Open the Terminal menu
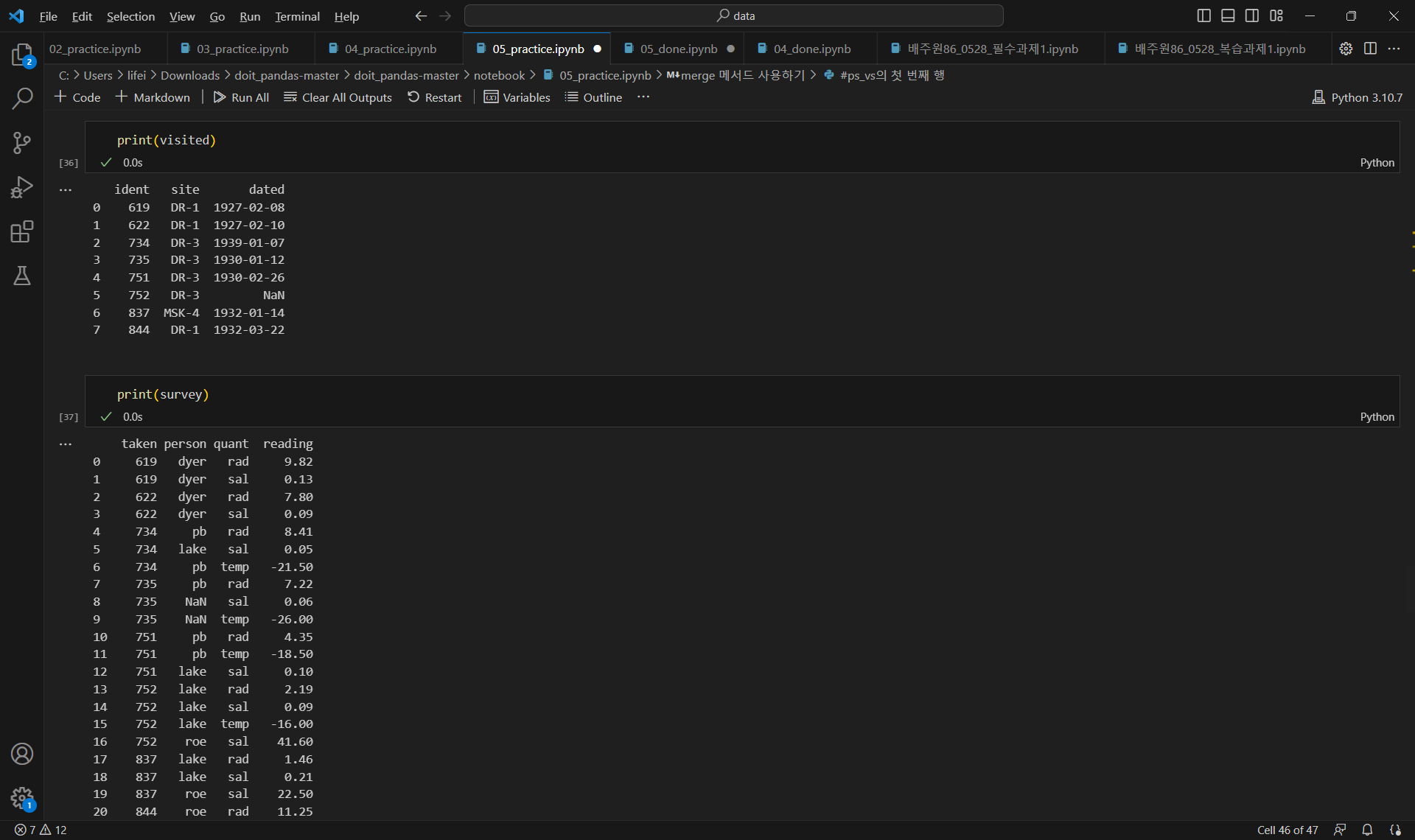The image size is (1415, 840). pyautogui.click(x=297, y=16)
